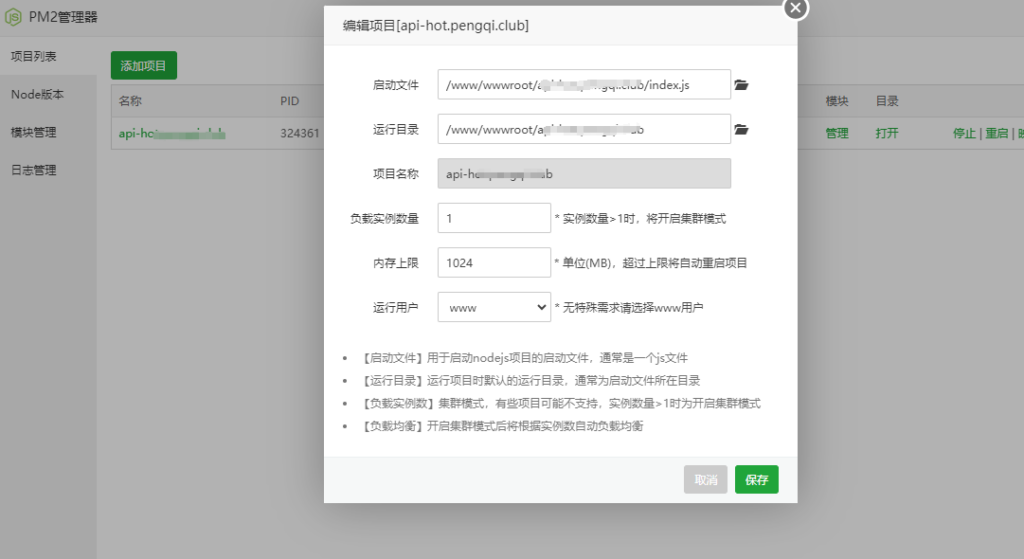Image resolution: width=1024 pixels, height=559 pixels.
Task: Click the Name column header
Action: 130,101
